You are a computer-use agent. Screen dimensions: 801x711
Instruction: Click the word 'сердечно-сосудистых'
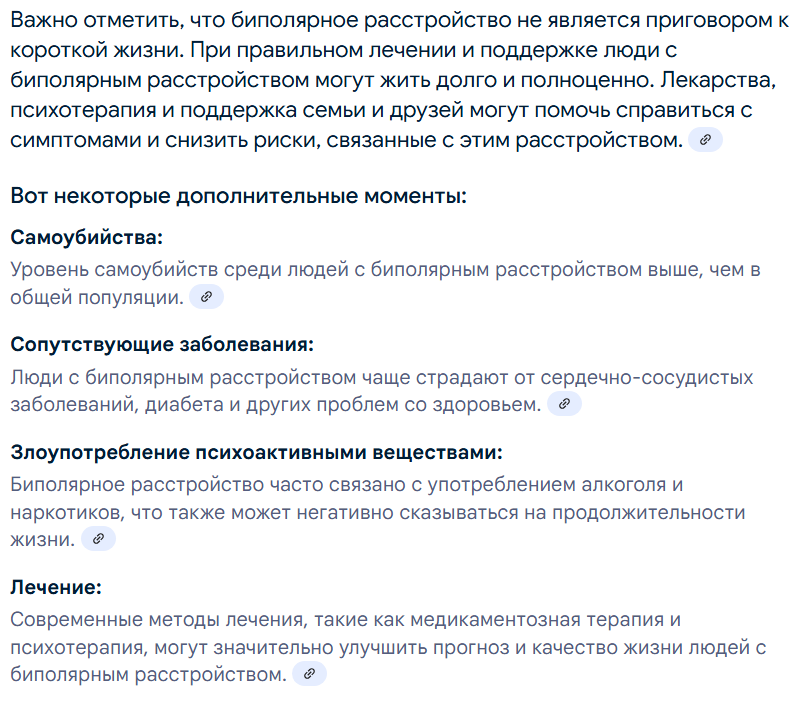tap(647, 378)
